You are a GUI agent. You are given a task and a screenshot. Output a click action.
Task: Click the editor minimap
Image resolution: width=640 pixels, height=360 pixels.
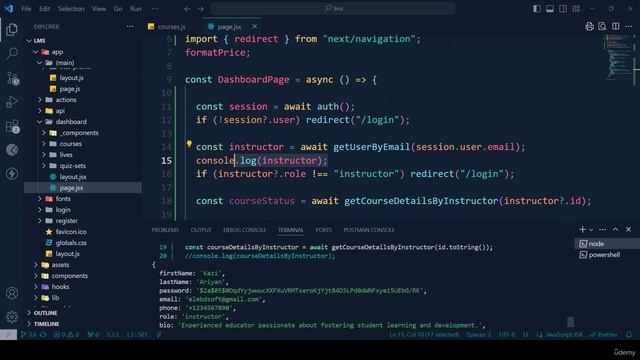pos(619,57)
